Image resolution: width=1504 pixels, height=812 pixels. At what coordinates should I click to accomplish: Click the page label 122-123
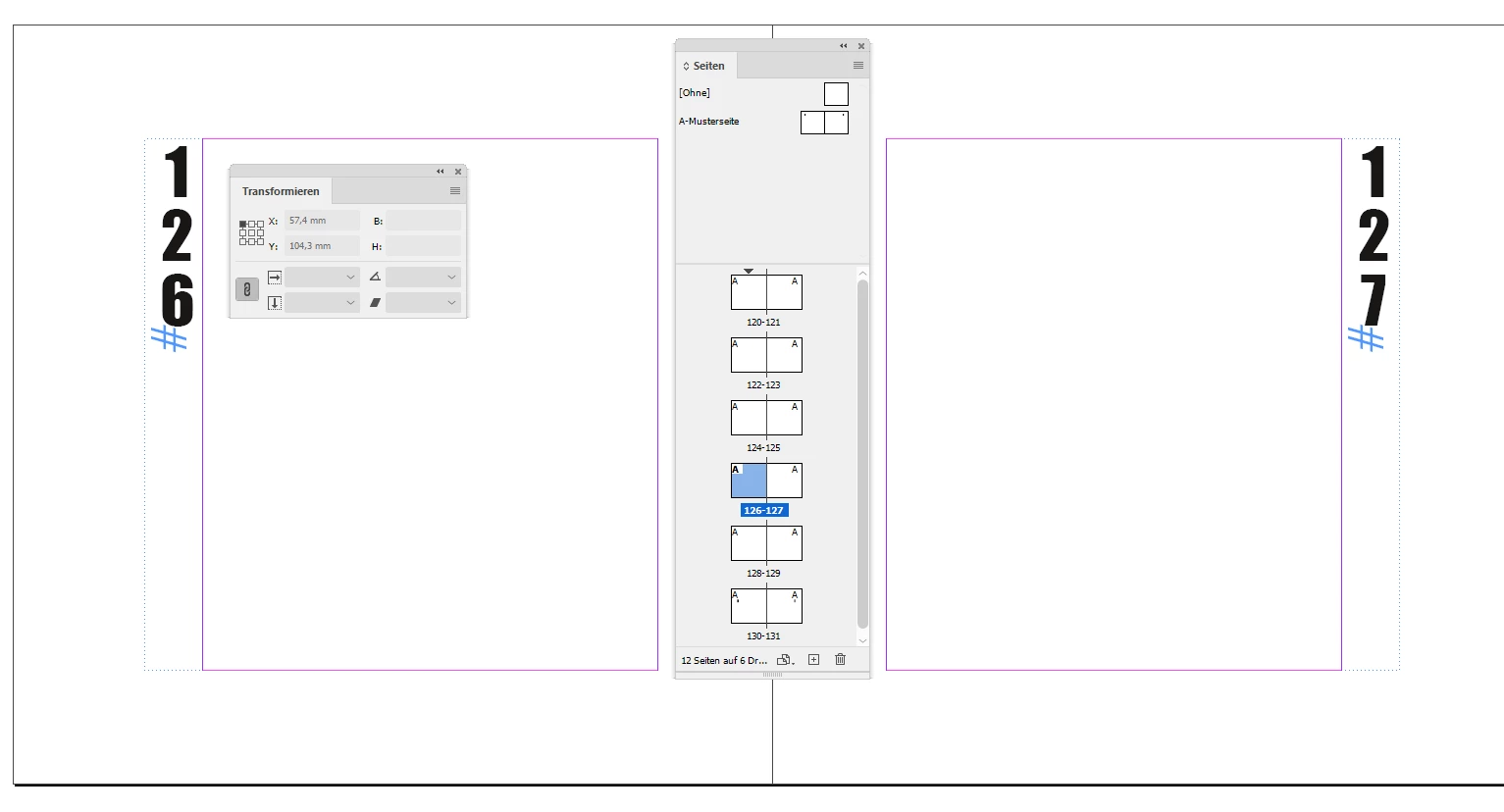pyautogui.click(x=763, y=385)
